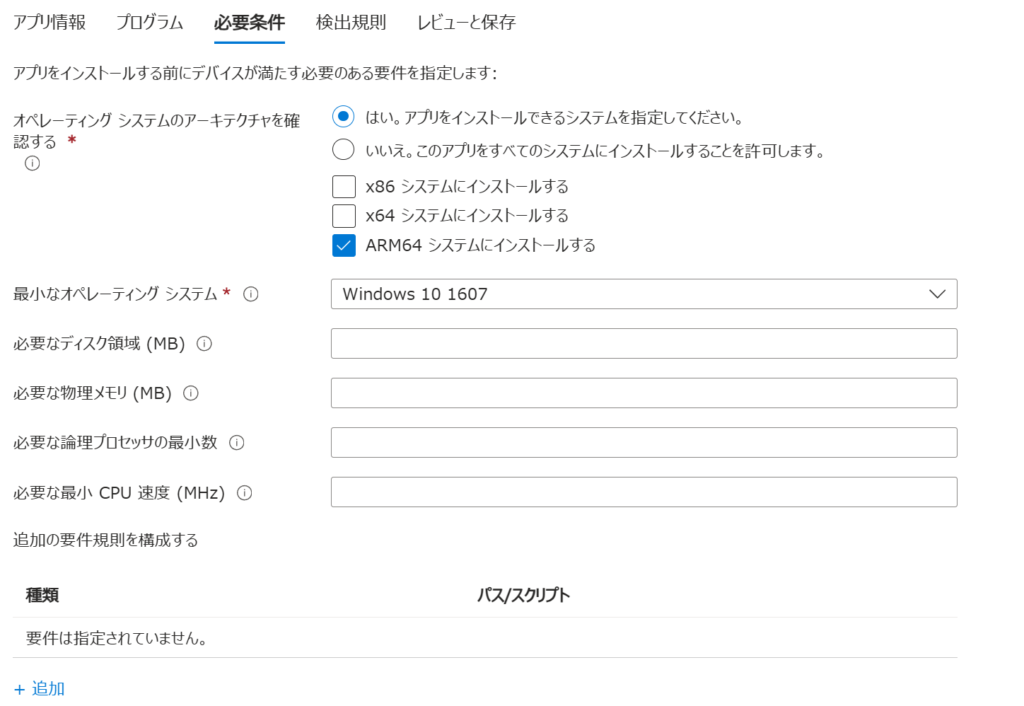Click info icon next to 最小なオペレーティング システム
The width and height of the screenshot is (1024, 706).
click(251, 294)
